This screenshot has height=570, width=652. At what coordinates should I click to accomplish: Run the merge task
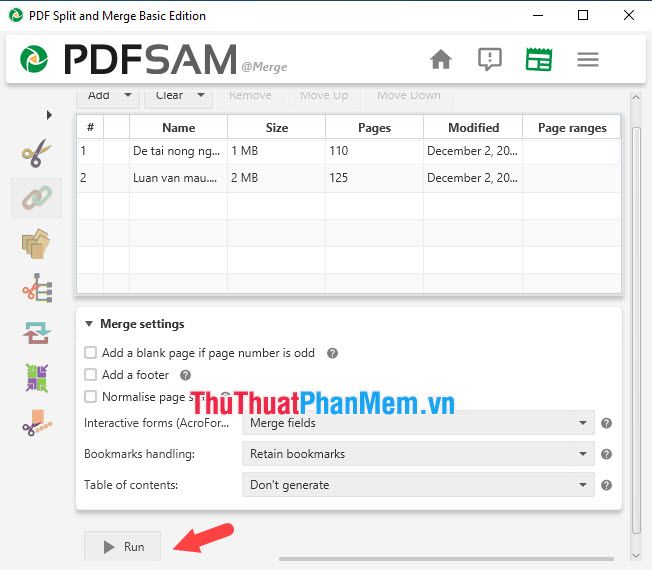(x=123, y=546)
